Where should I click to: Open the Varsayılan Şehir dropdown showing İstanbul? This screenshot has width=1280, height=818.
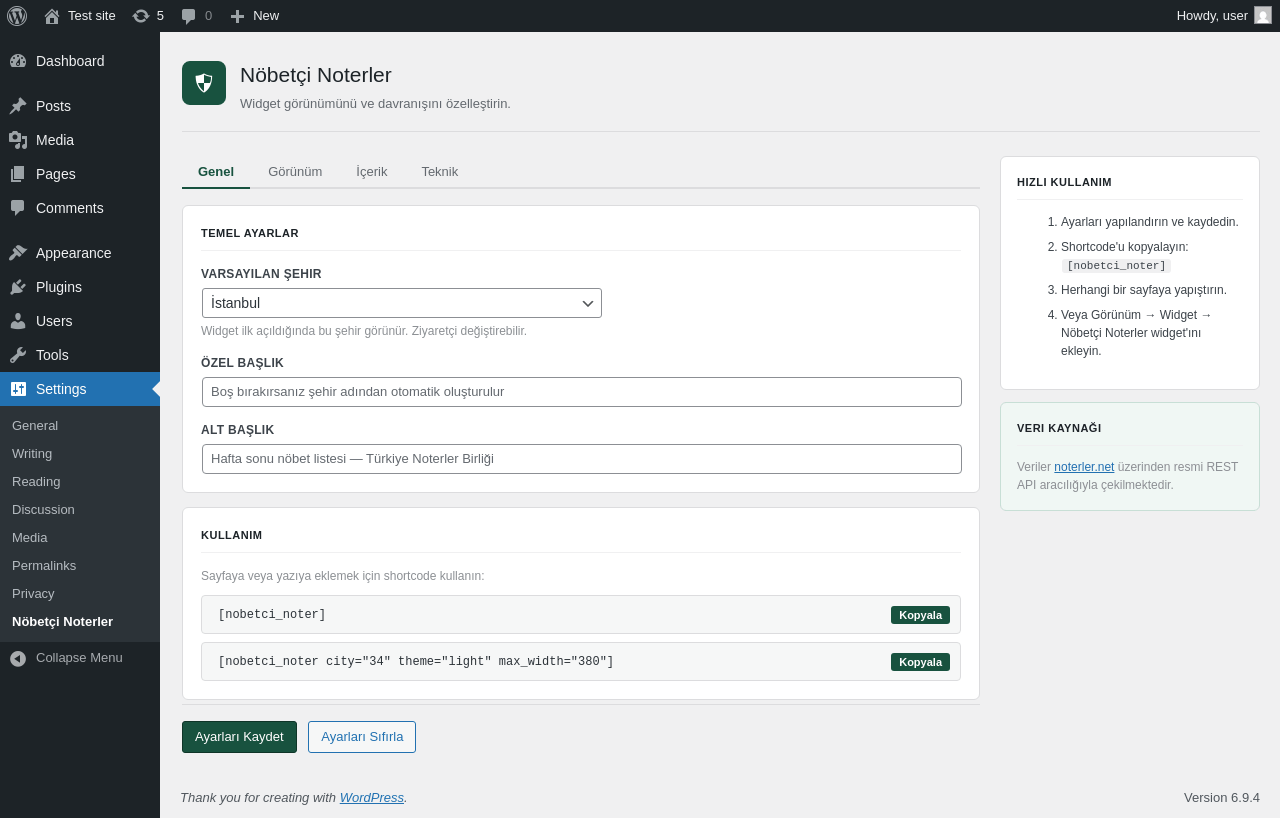[x=402, y=303]
